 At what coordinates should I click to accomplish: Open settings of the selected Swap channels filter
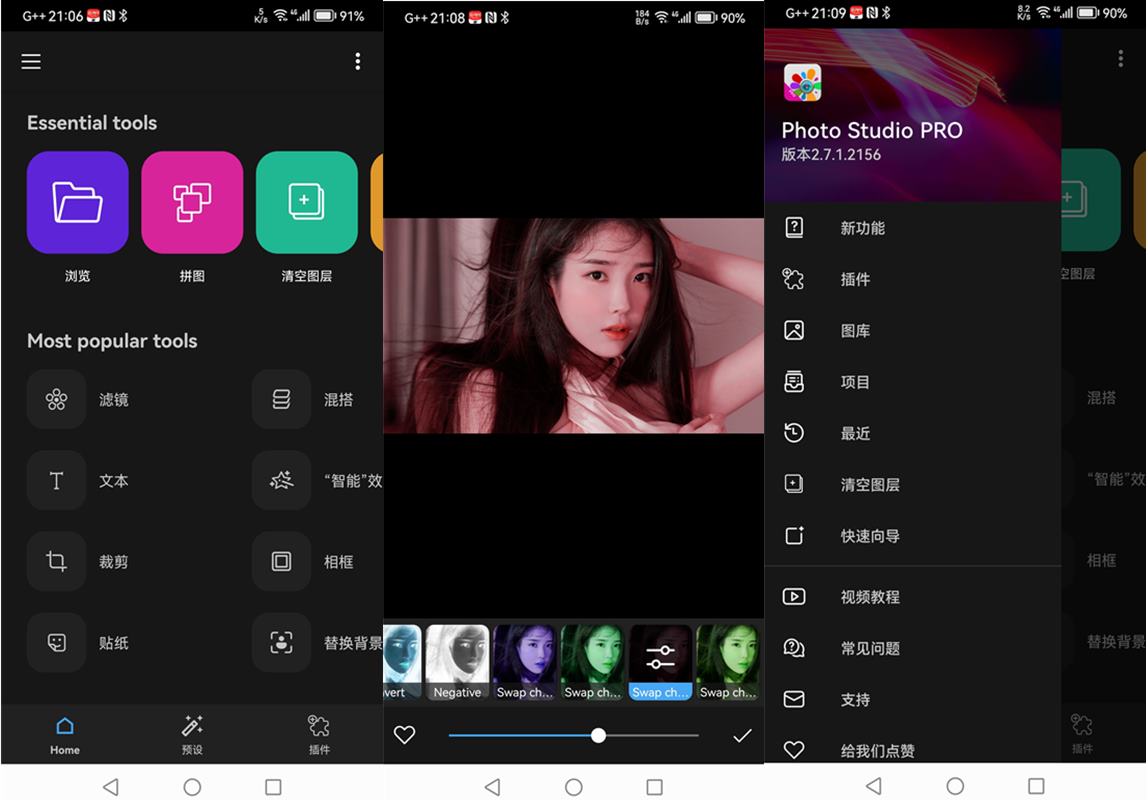click(x=660, y=657)
